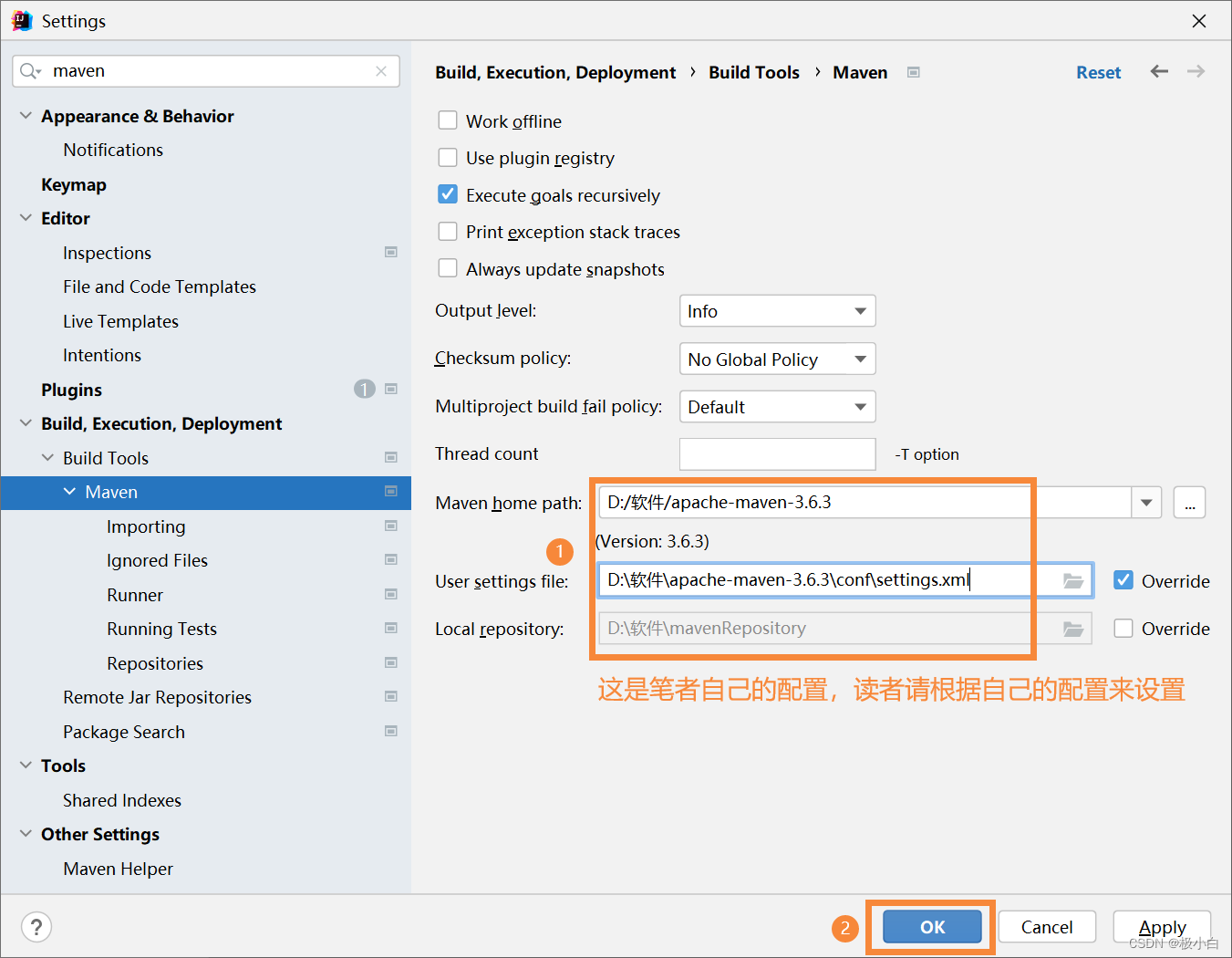Click project icon beside Running Tests
The height and width of the screenshot is (958, 1232).
[391, 628]
